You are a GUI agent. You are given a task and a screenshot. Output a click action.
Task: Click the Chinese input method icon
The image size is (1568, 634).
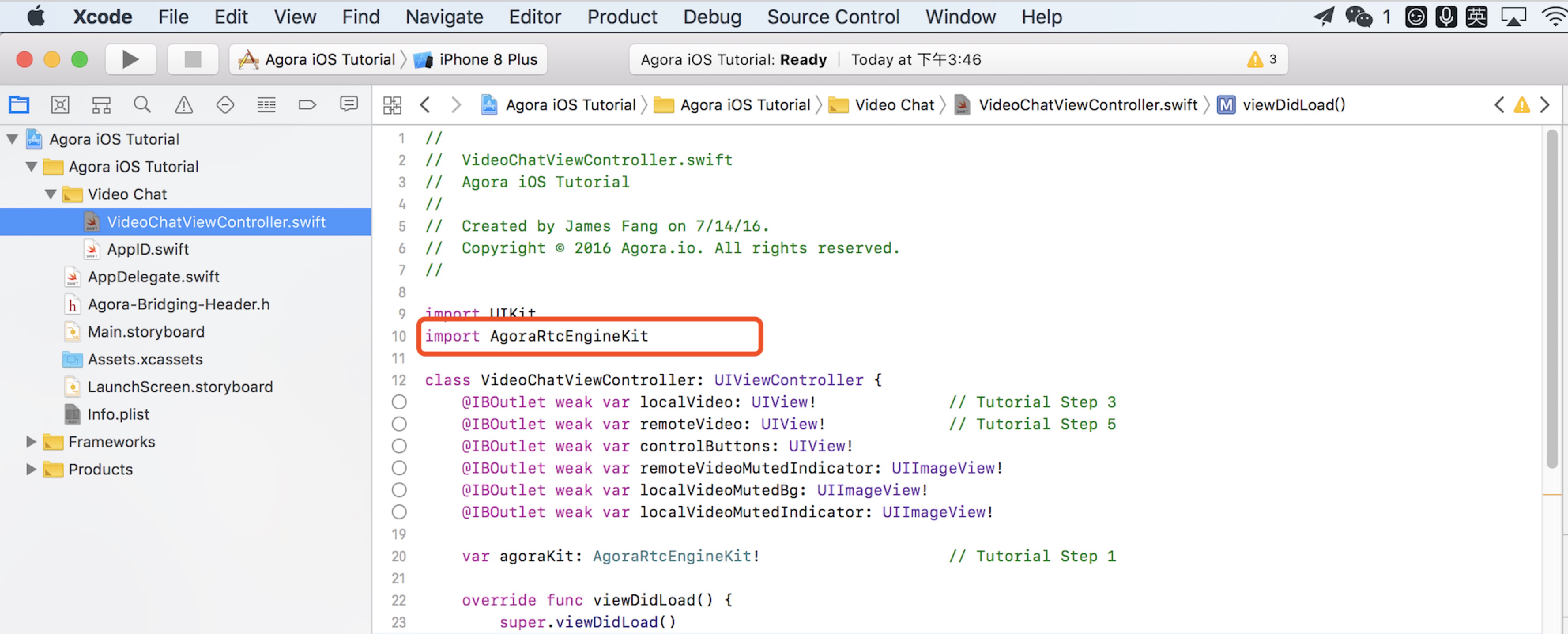pos(1476,17)
